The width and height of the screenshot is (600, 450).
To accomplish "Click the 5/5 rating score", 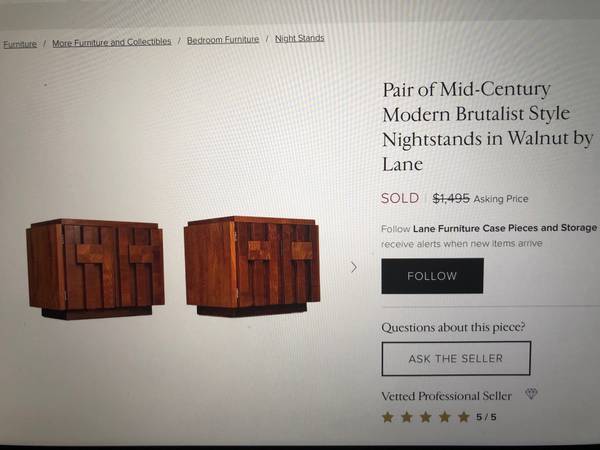I will [x=486, y=417].
